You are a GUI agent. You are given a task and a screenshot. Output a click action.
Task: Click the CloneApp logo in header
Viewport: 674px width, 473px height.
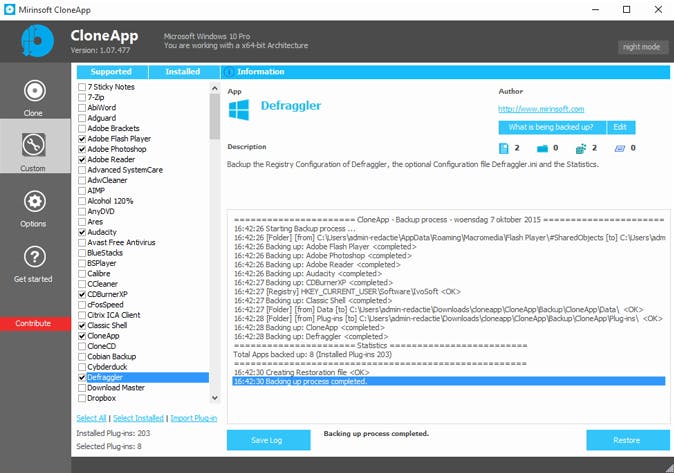click(37, 41)
